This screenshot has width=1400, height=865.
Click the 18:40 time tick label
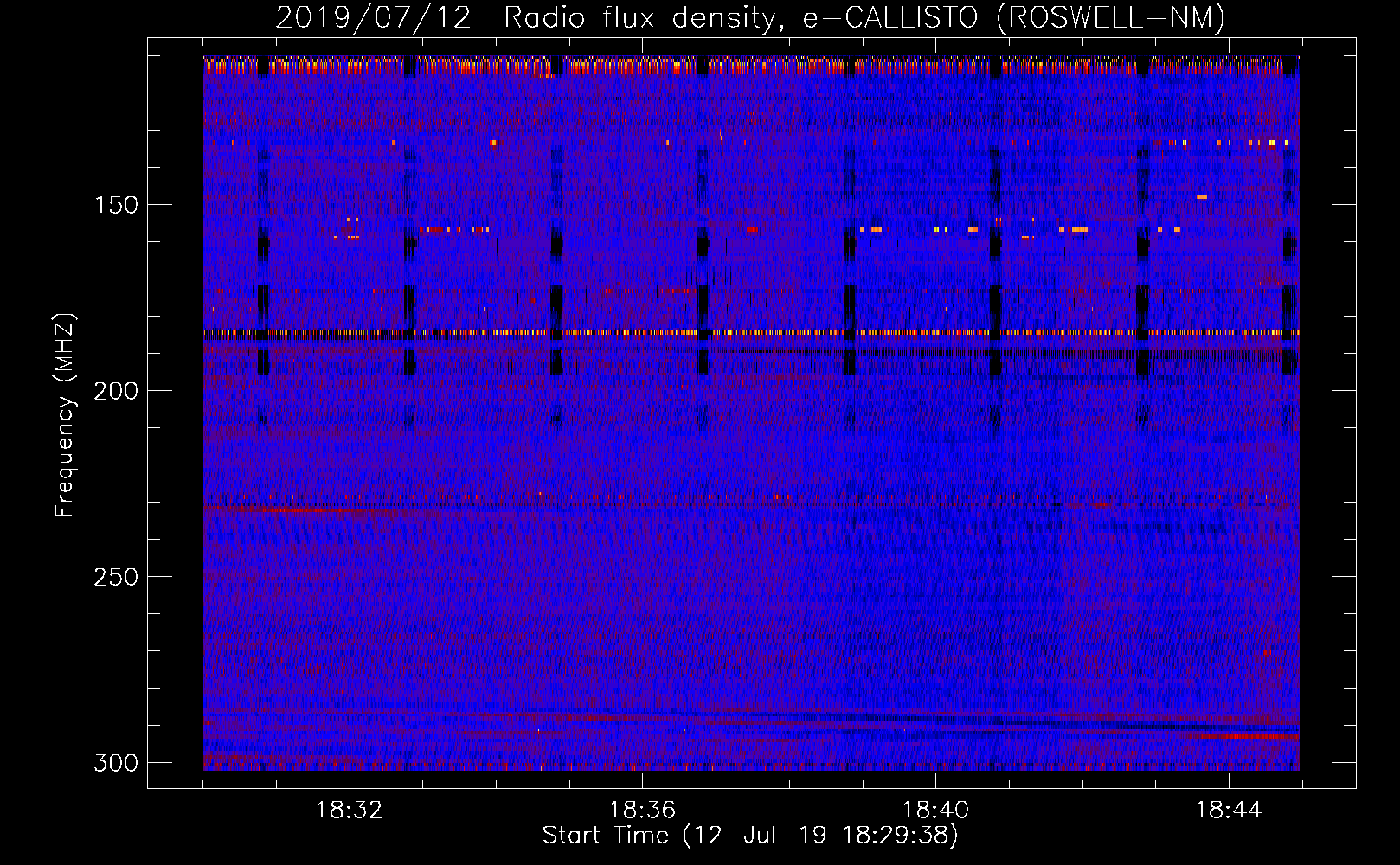[x=935, y=811]
